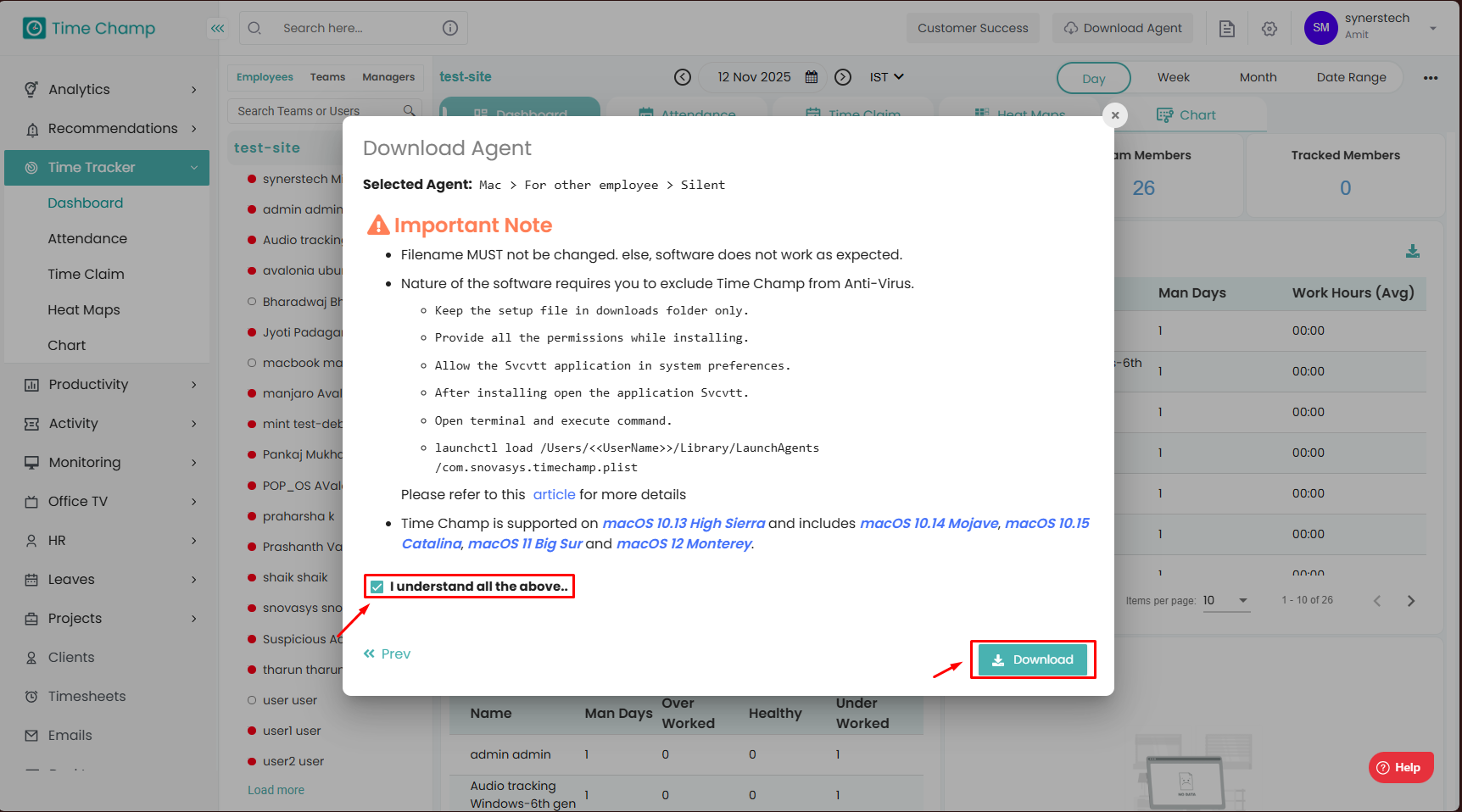
Task: Open Attendance in the sidebar
Action: point(87,239)
